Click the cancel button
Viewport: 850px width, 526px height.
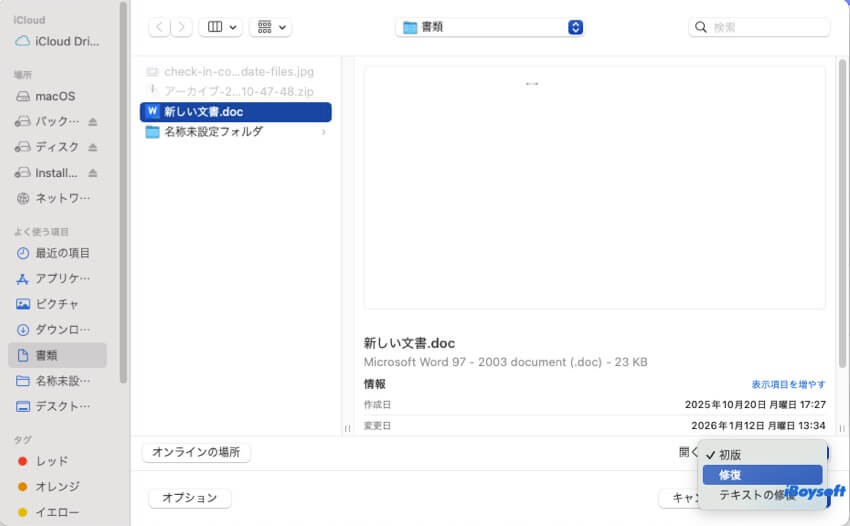point(680,497)
